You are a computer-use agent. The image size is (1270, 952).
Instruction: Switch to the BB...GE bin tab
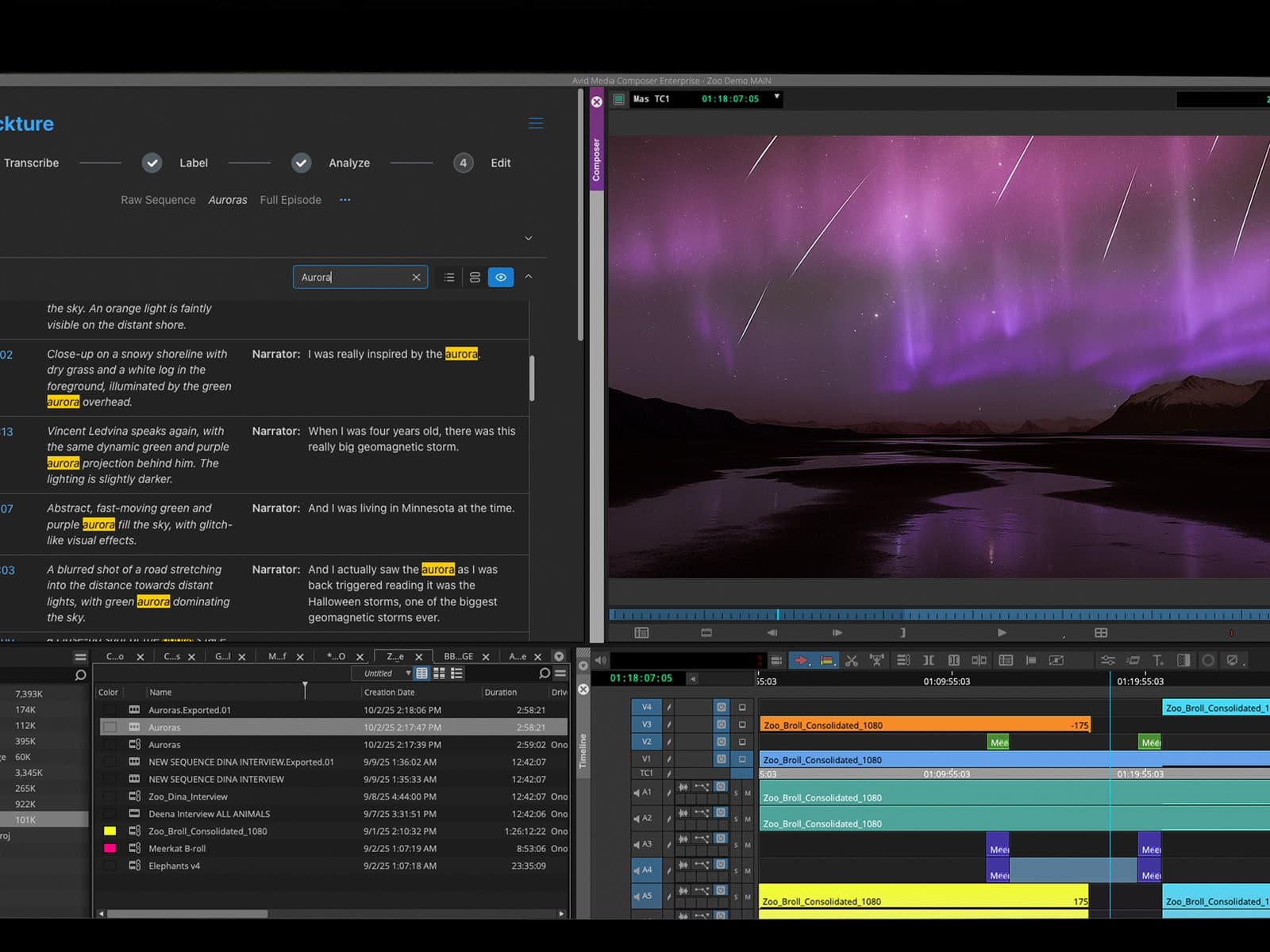point(458,656)
